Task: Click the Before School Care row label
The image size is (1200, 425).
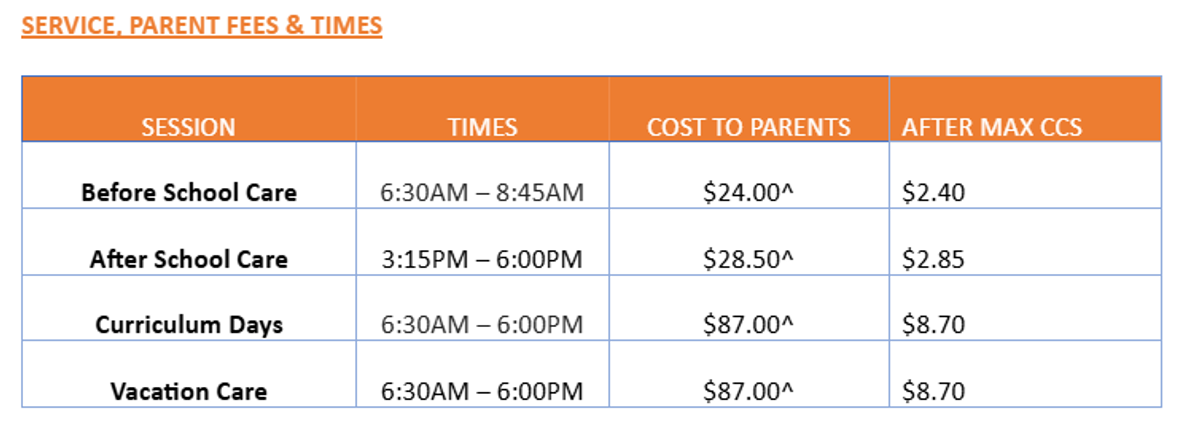Action: click(189, 192)
